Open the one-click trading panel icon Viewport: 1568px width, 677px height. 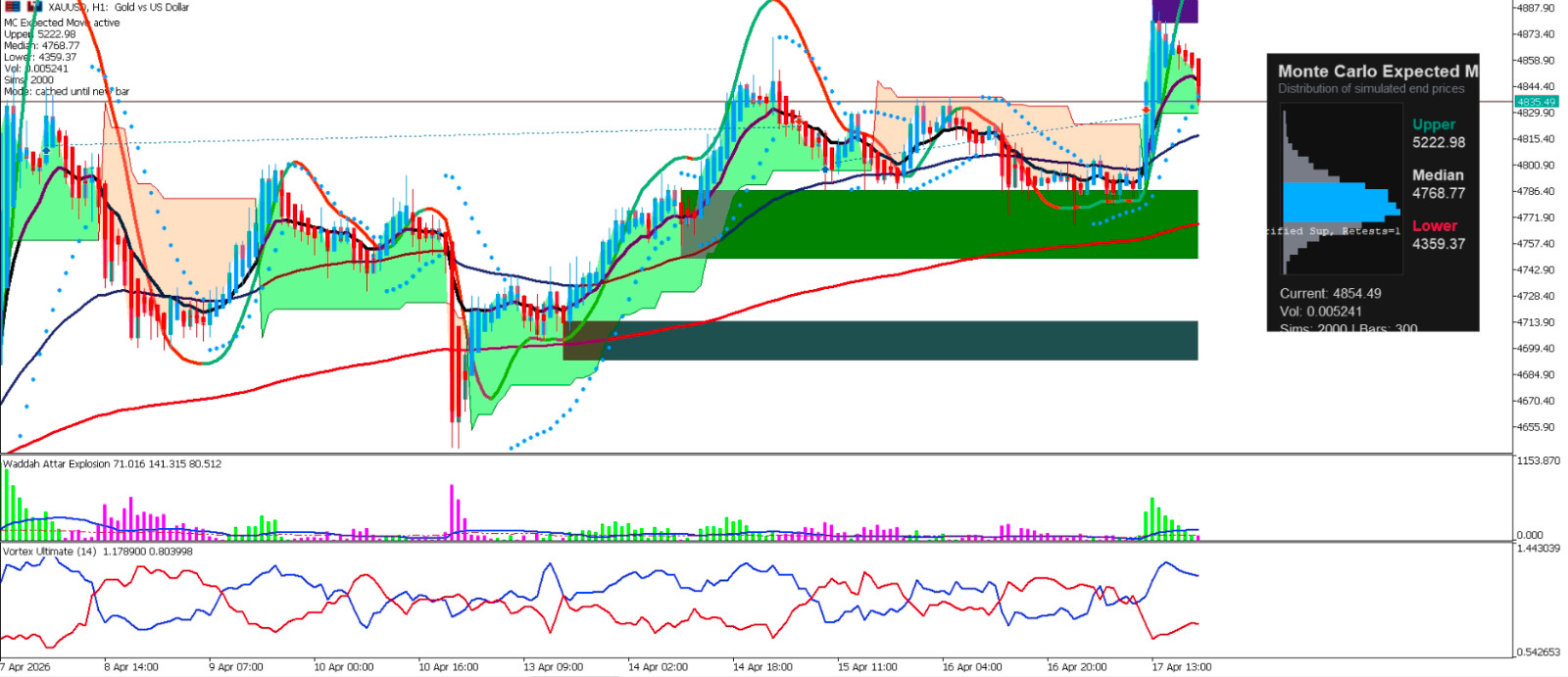pyautogui.click(x=13, y=6)
